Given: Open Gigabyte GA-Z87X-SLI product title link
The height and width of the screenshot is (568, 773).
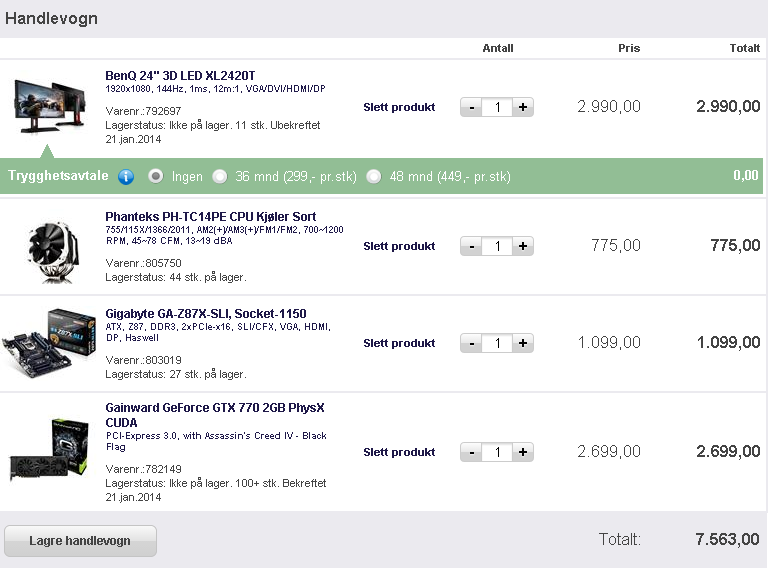Looking at the screenshot, I should click(206, 314).
